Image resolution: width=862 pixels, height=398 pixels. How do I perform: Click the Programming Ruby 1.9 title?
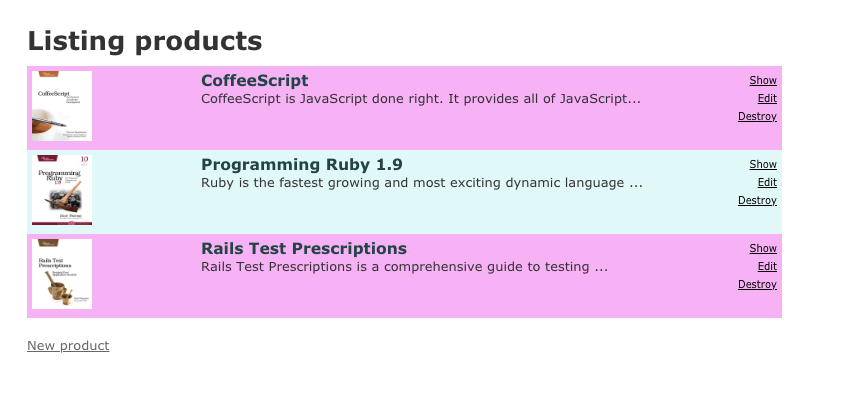(302, 164)
